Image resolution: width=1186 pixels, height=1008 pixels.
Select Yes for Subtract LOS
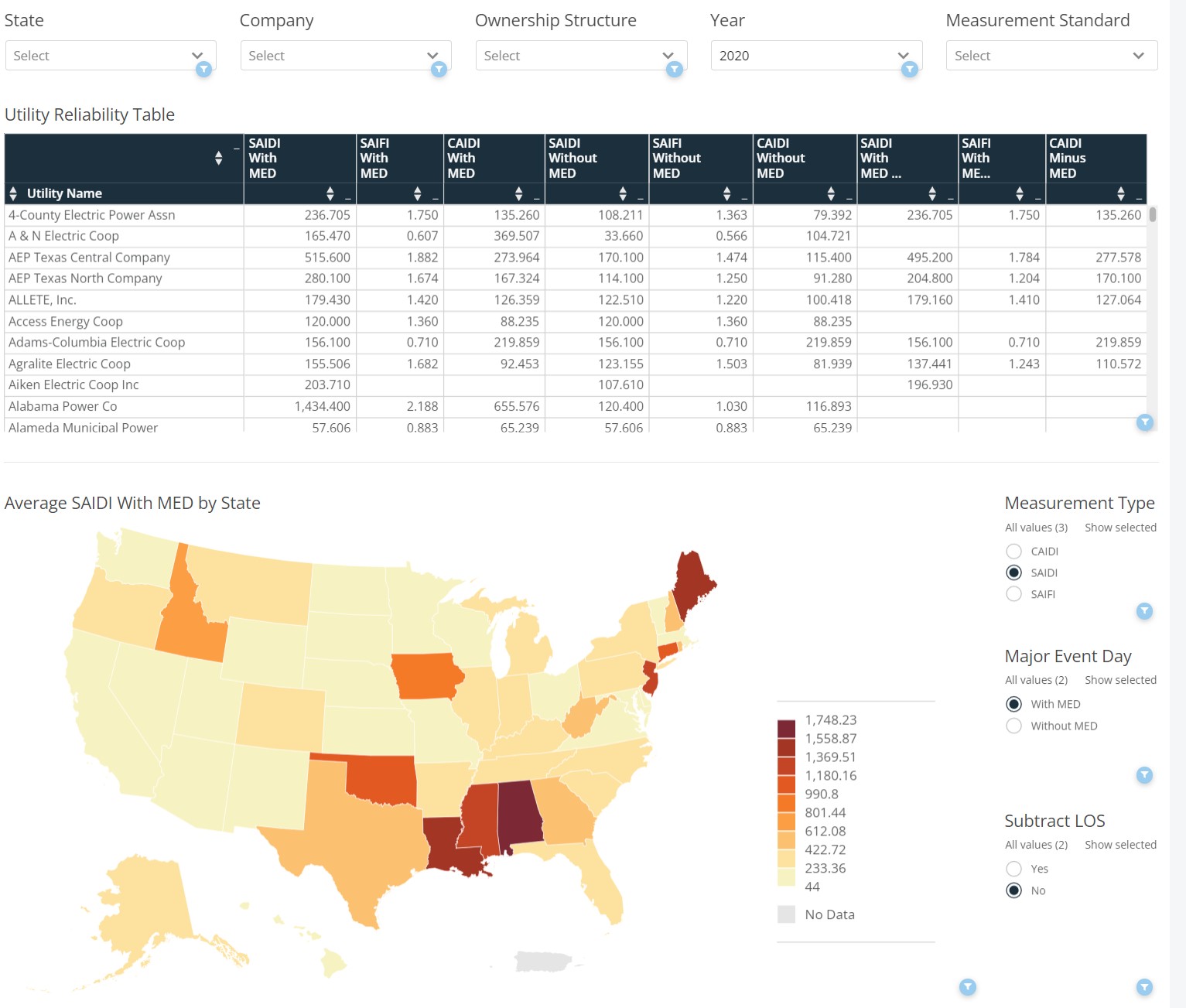(x=1013, y=869)
